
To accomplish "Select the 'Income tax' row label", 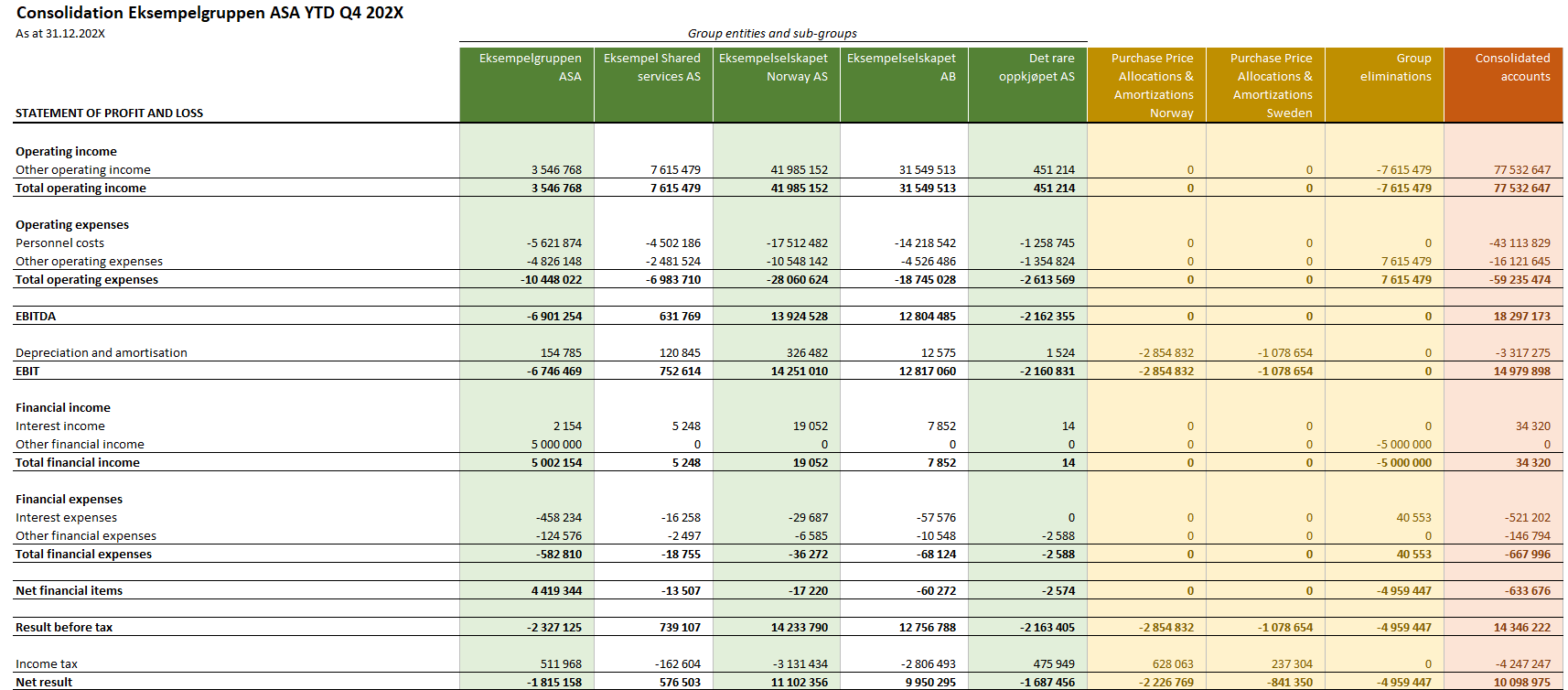I will (47, 664).
